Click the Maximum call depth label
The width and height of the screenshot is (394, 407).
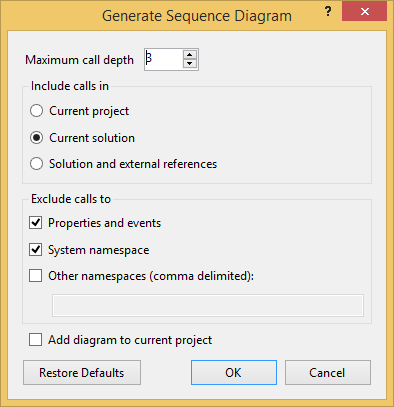79,60
